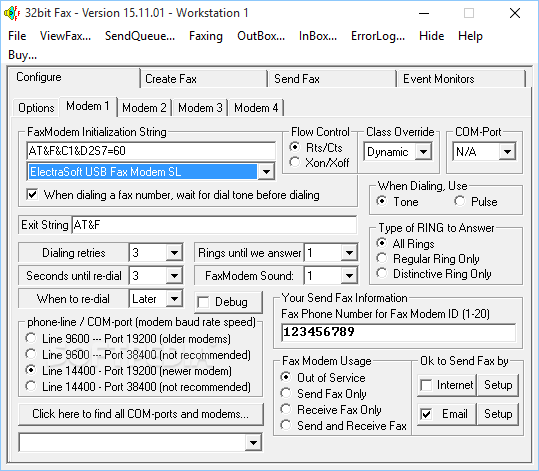
Task: Select Send and Receive Fax usage
Action: click(x=286, y=425)
